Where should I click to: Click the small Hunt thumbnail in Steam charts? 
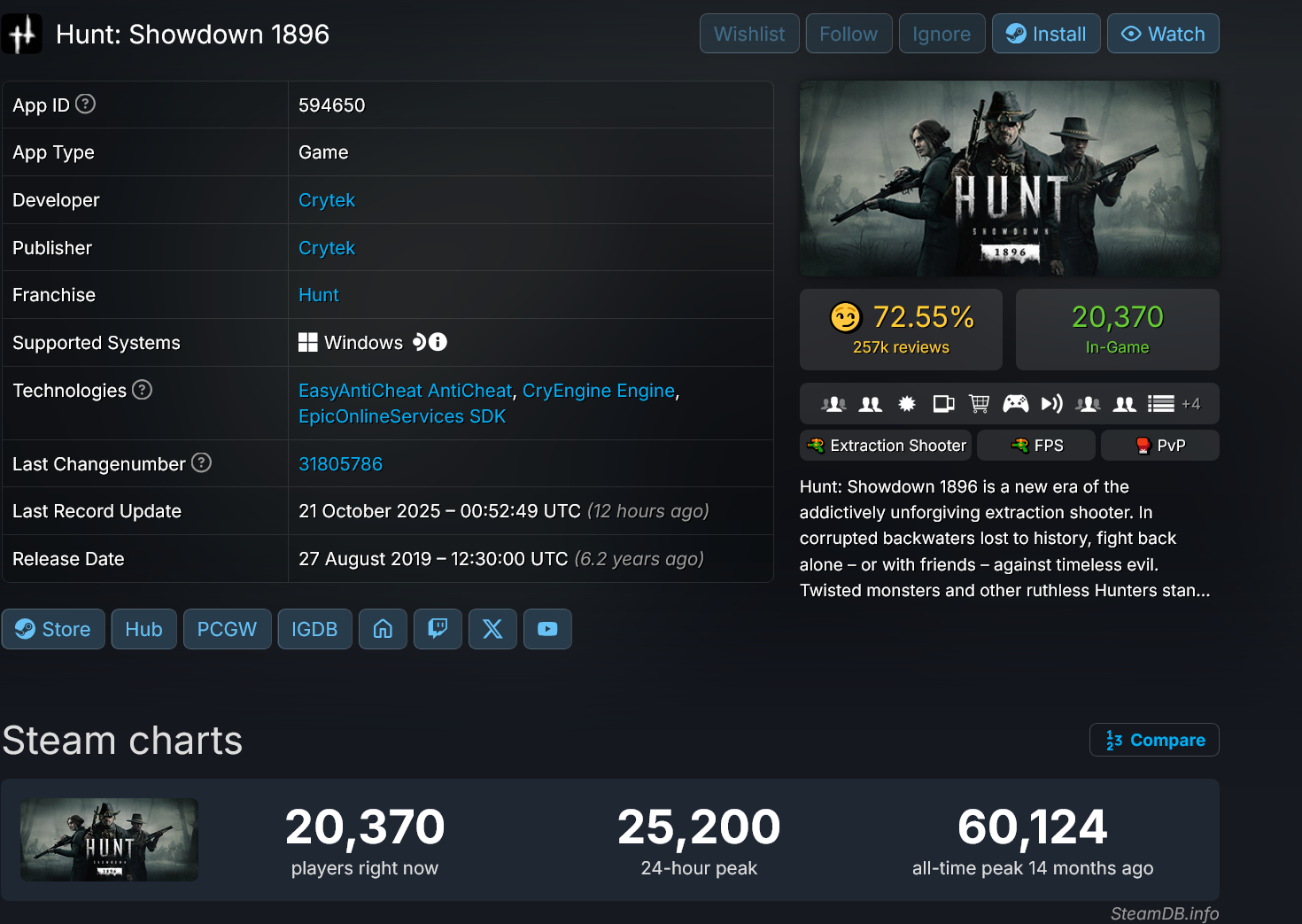[x=109, y=840]
